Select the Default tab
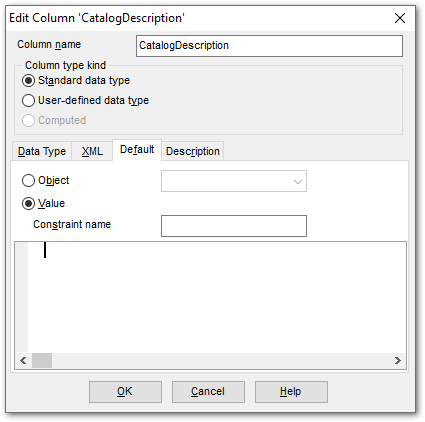The width and height of the screenshot is (425, 422). (137, 150)
